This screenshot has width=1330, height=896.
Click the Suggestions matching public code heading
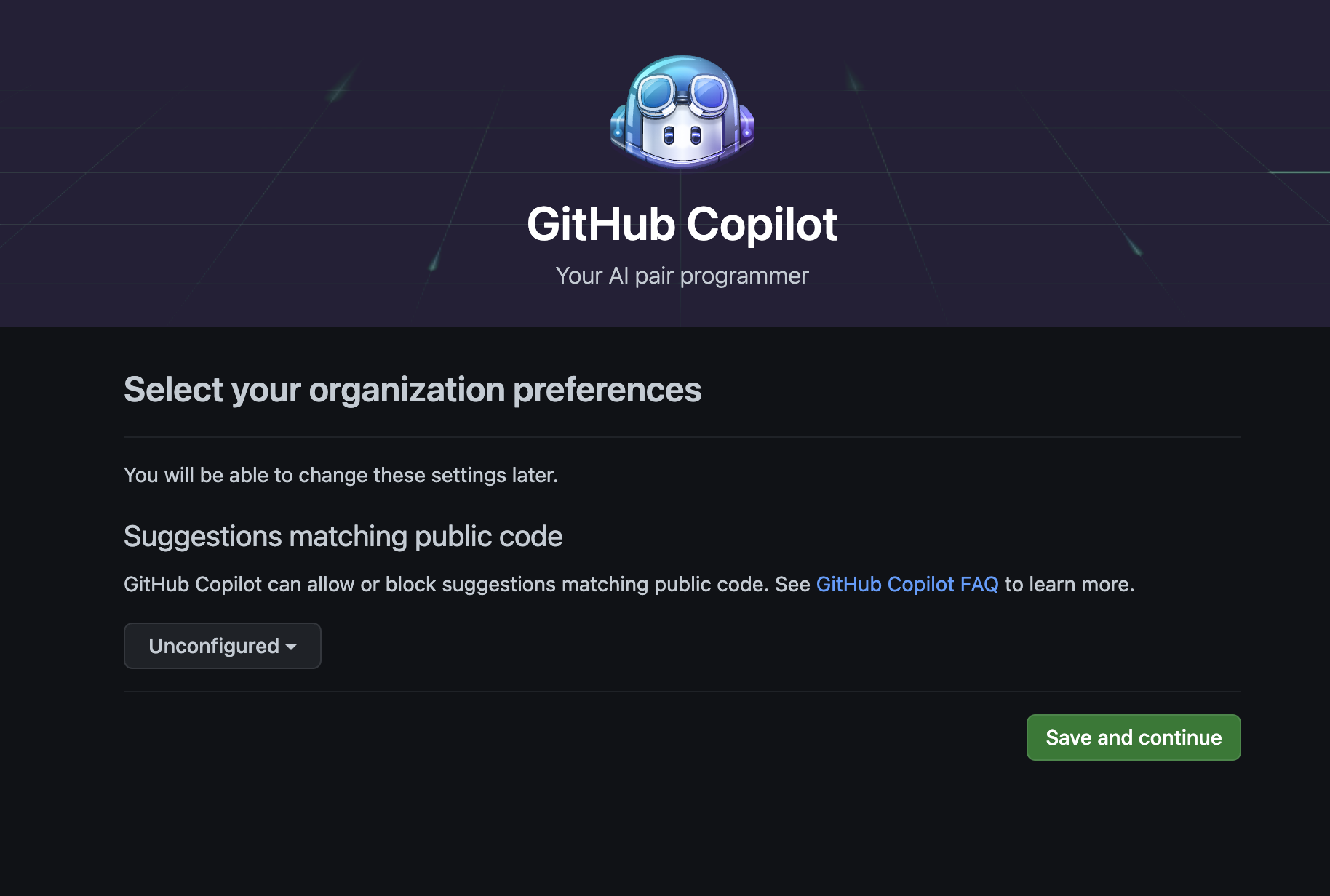(x=343, y=536)
